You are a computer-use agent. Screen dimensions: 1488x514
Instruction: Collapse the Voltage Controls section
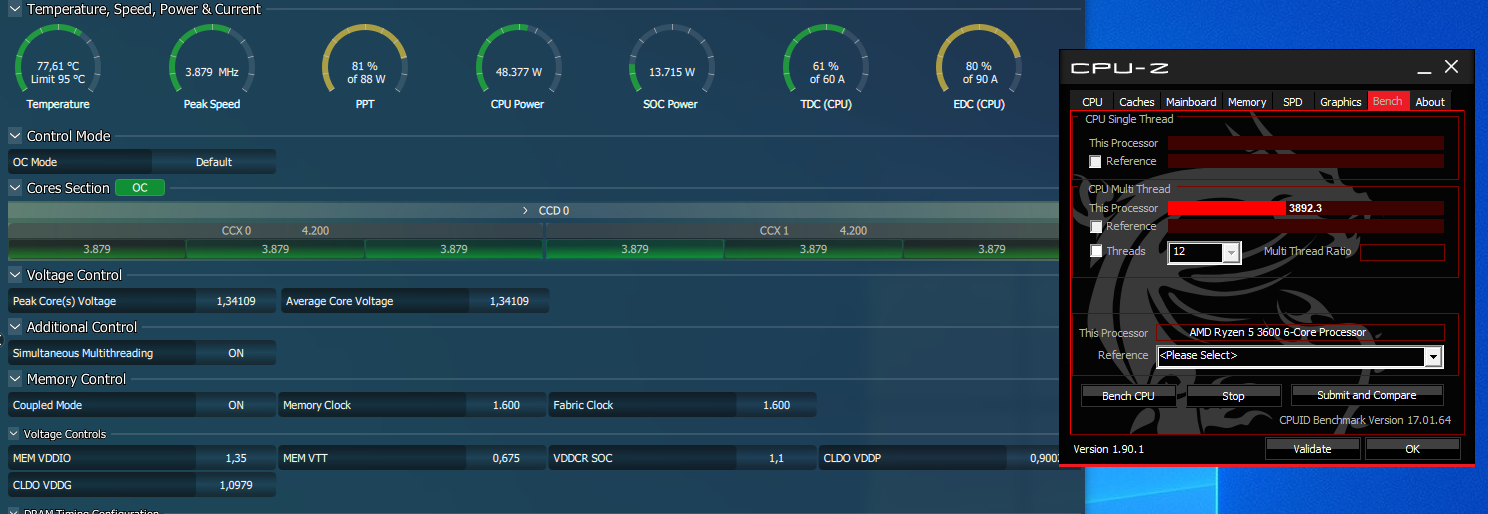(15, 434)
